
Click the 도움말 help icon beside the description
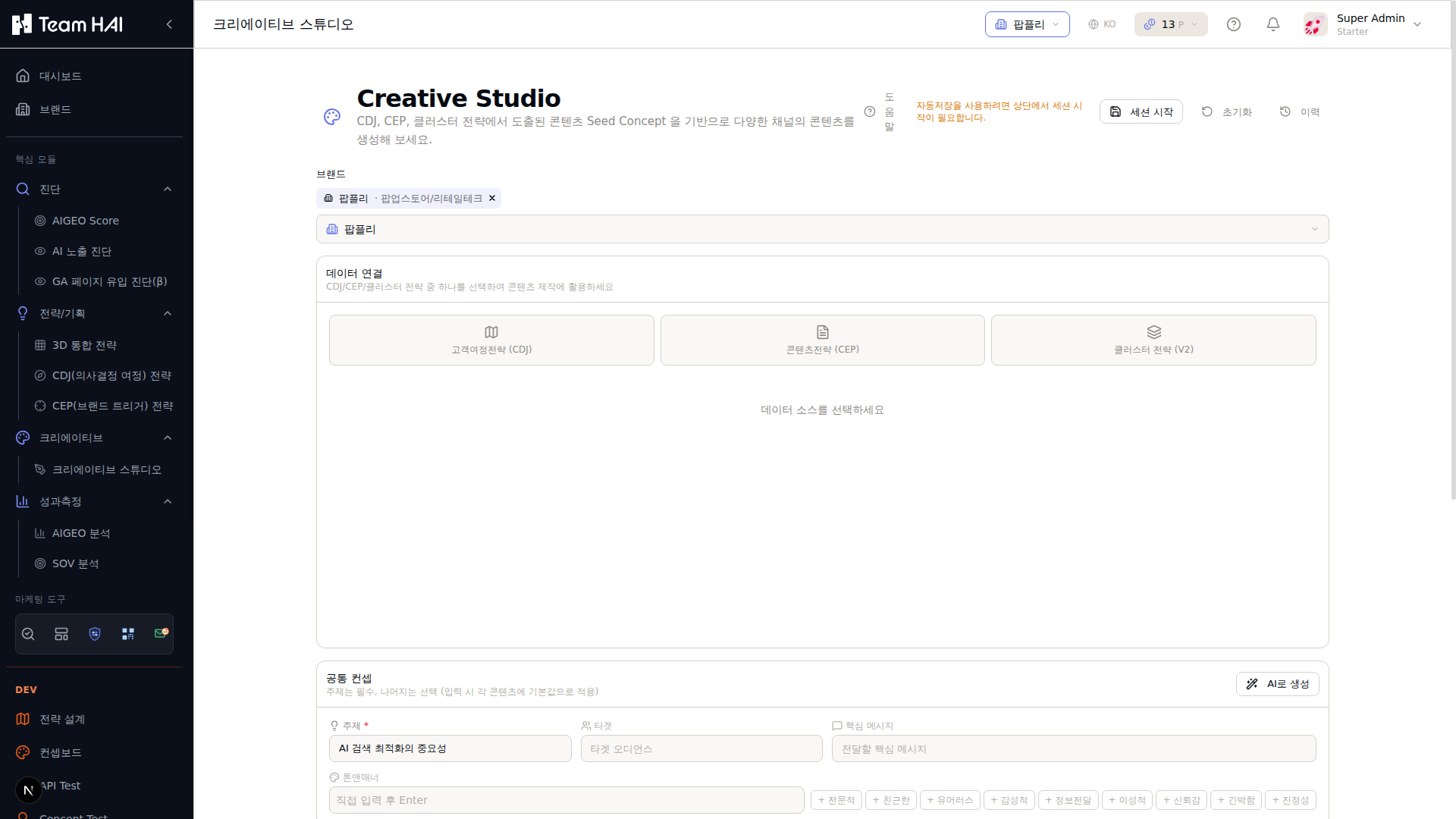click(x=870, y=111)
